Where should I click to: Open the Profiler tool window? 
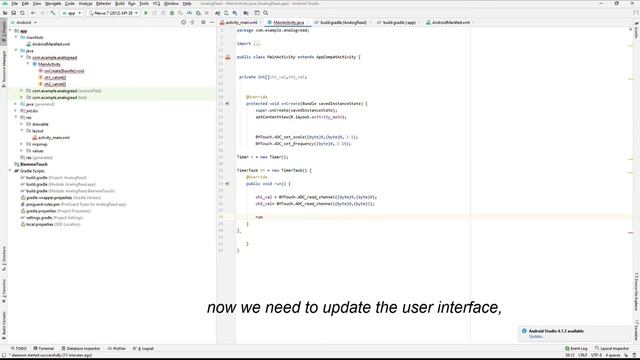click(117, 349)
